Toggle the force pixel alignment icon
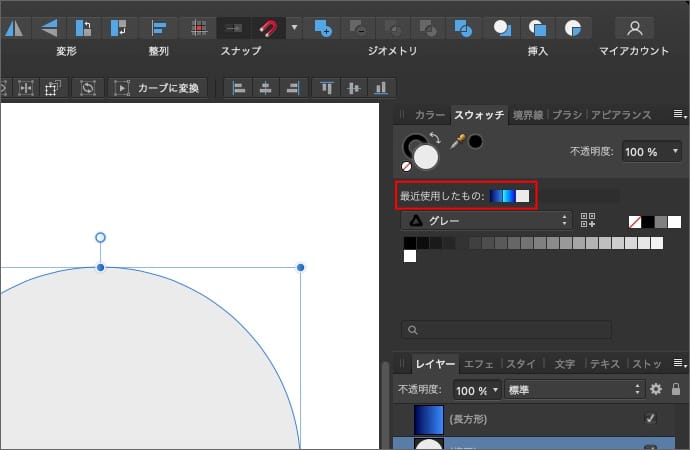 pyautogui.click(x=200, y=27)
